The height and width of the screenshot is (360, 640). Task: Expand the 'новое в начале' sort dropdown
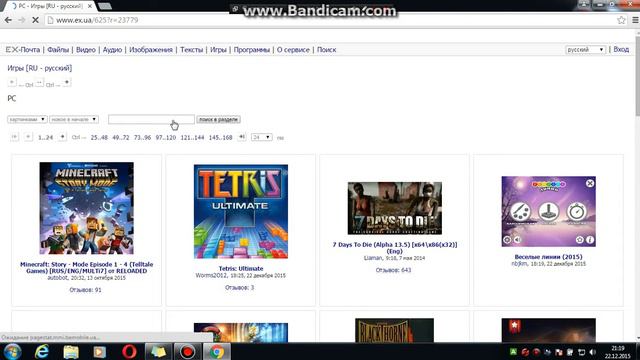74,120
